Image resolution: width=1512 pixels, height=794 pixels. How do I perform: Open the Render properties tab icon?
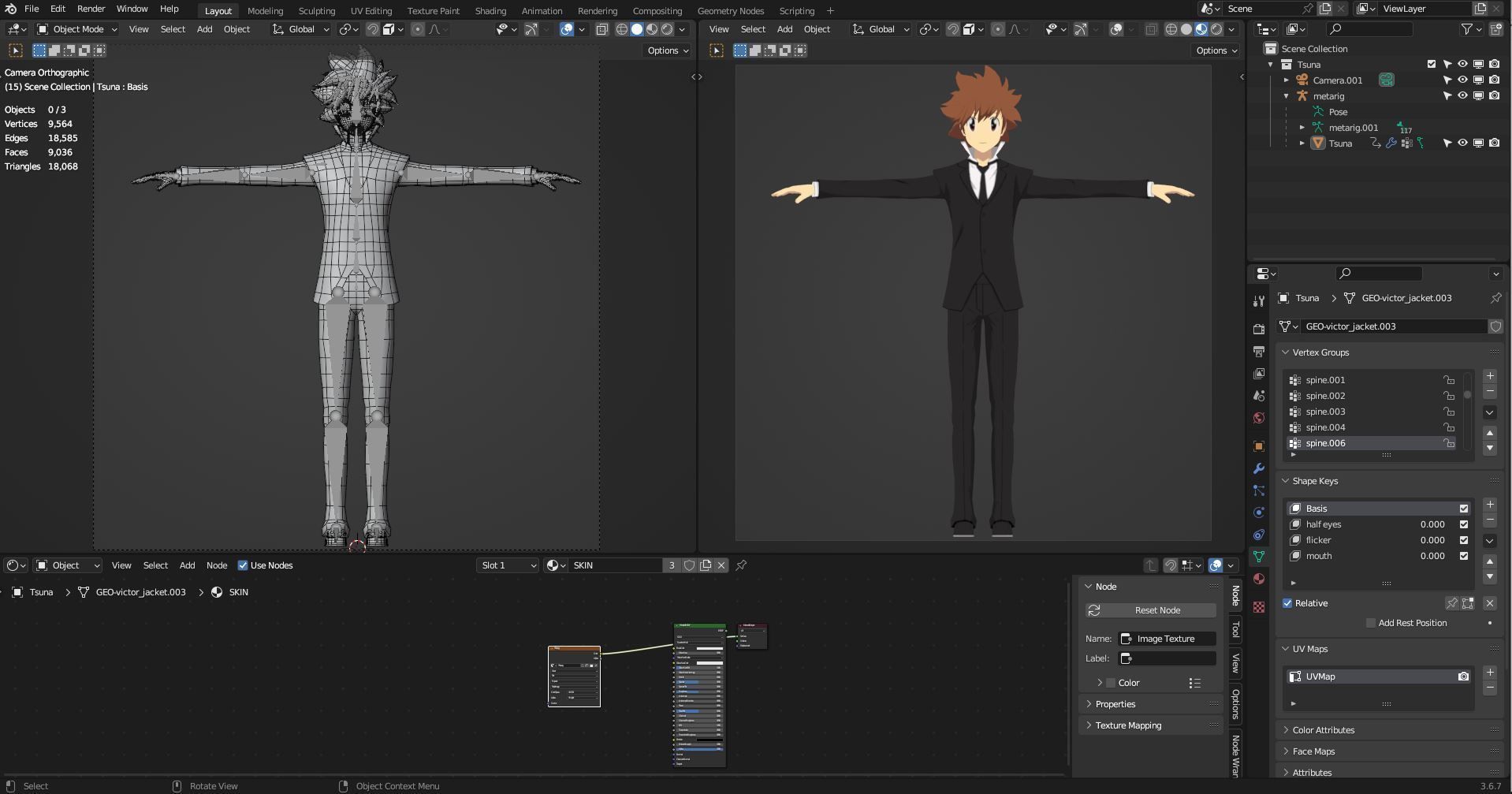(1259, 329)
